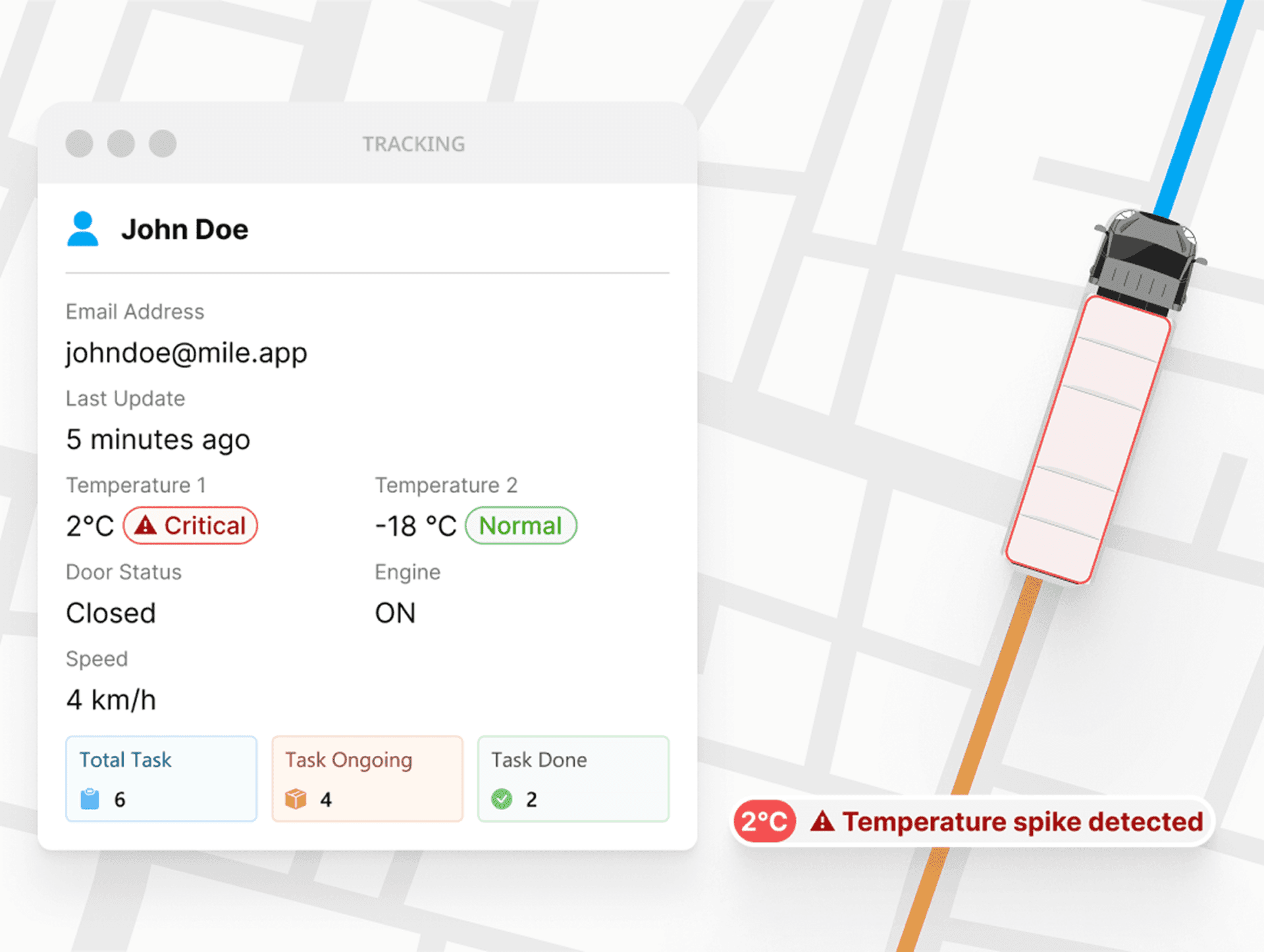Click the red Critical status badge
Image resolution: width=1264 pixels, height=952 pixels.
(191, 525)
